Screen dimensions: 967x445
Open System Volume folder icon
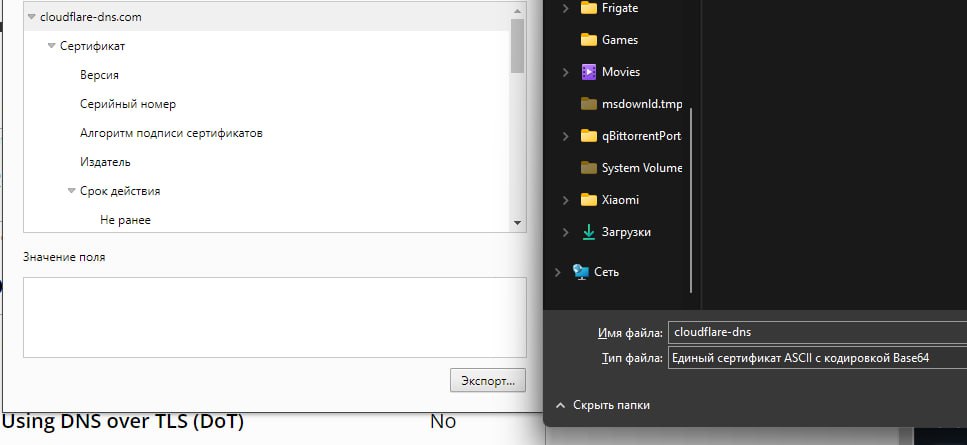tap(589, 168)
